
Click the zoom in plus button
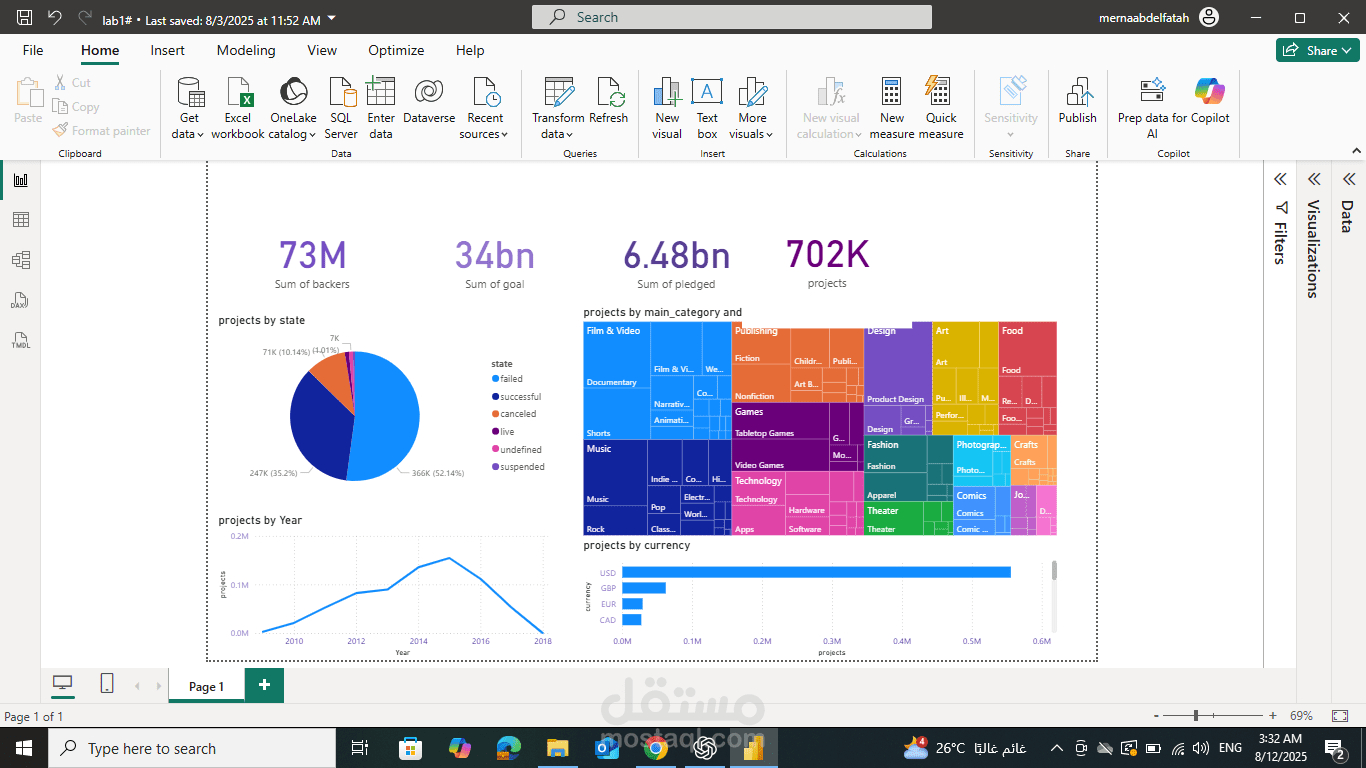tap(1273, 716)
